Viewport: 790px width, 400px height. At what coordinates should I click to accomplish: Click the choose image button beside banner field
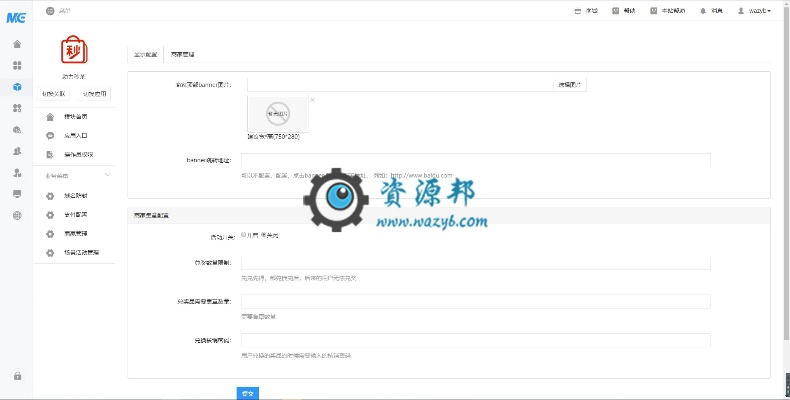570,85
